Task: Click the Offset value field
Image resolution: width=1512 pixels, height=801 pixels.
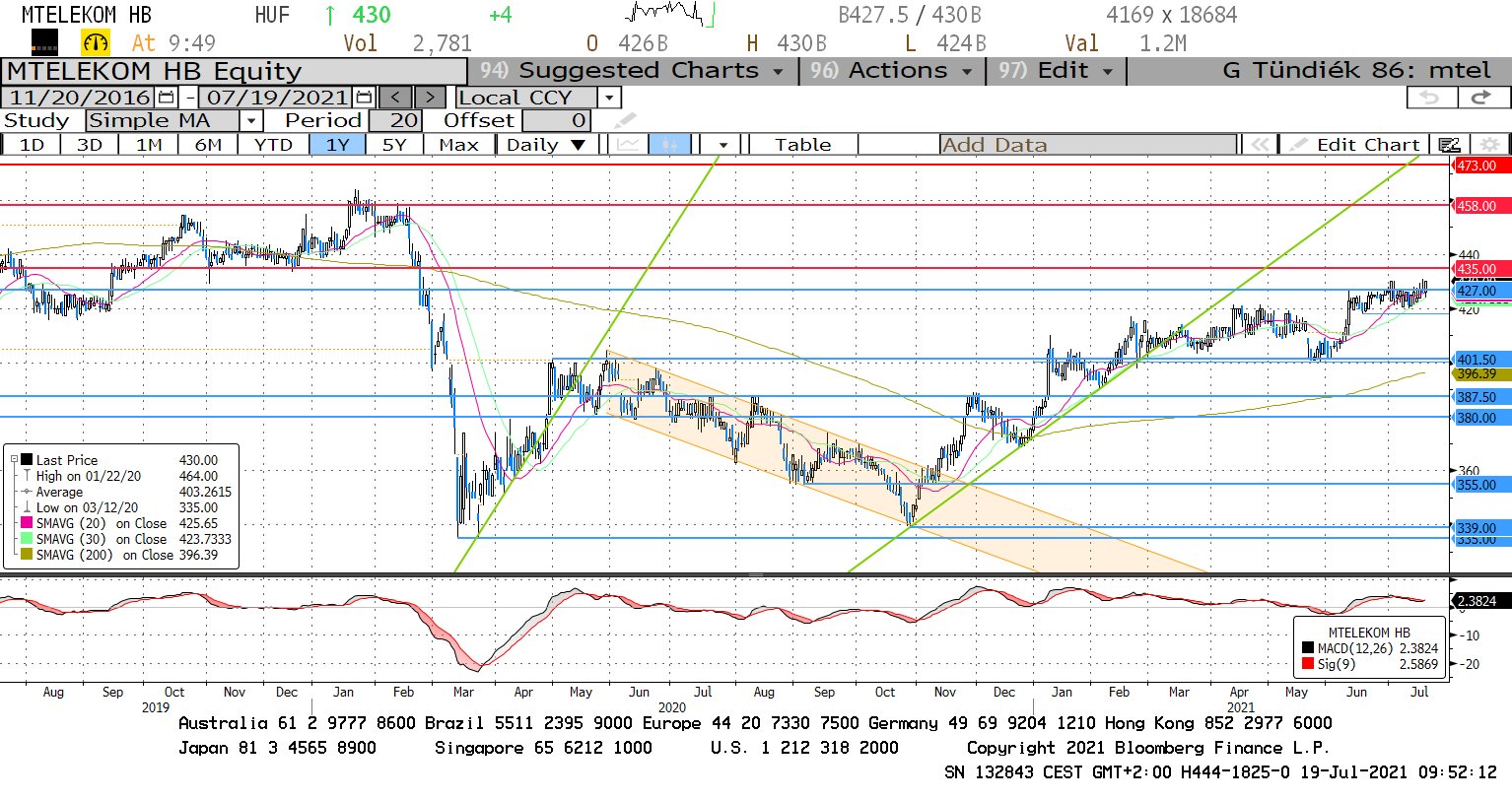Action: [x=557, y=120]
